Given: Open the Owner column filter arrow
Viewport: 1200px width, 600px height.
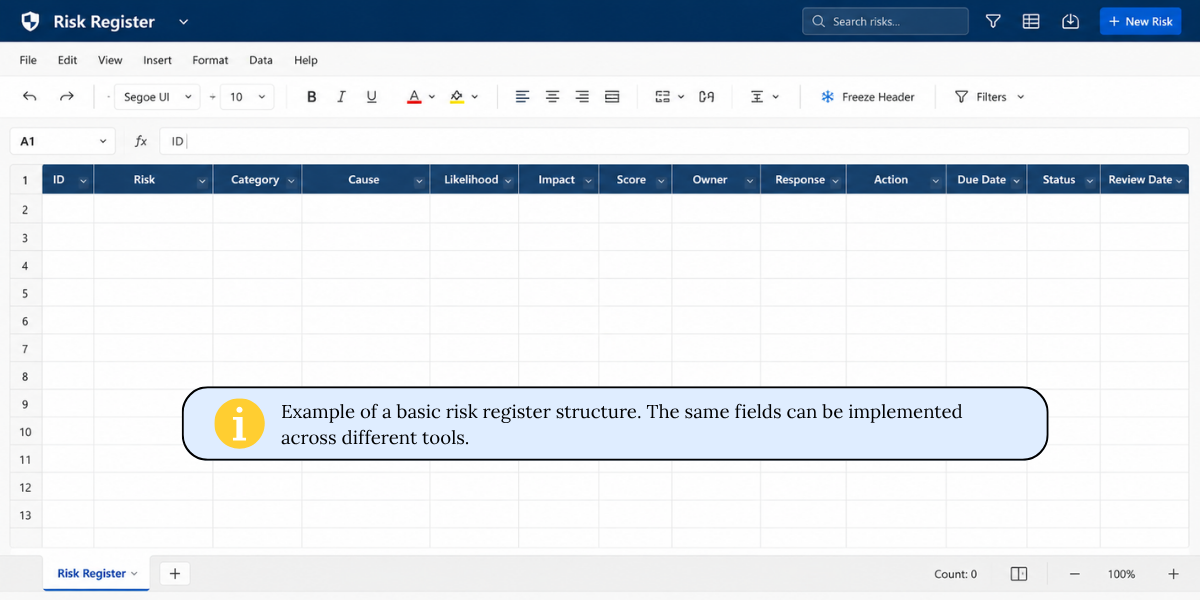Looking at the screenshot, I should [x=750, y=181].
